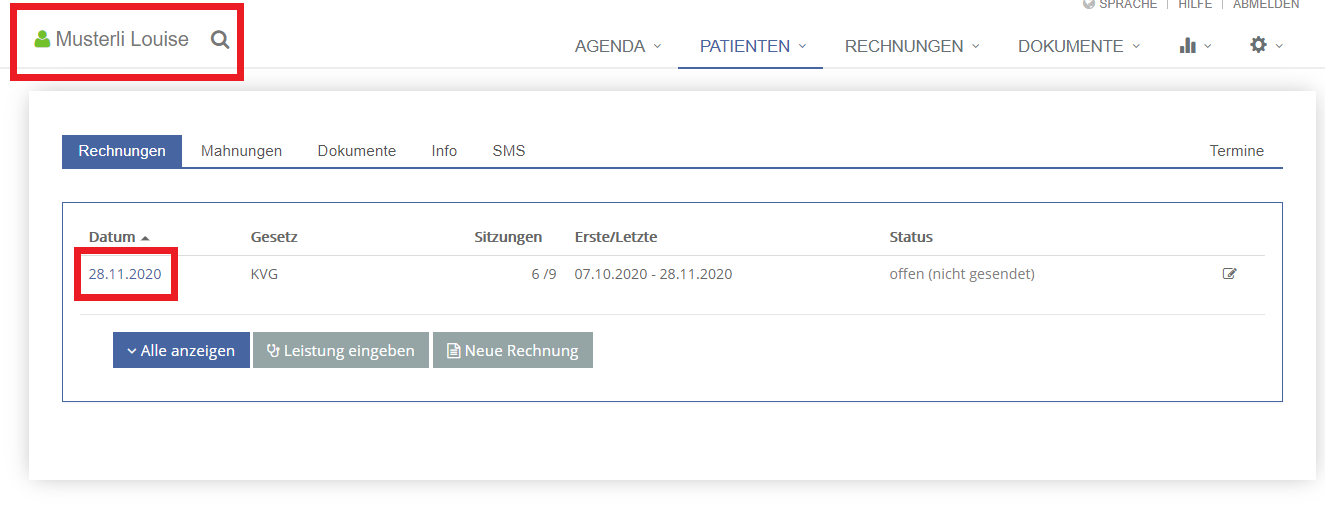The image size is (1325, 517).
Task: Open the Info tab
Action: pos(444,151)
